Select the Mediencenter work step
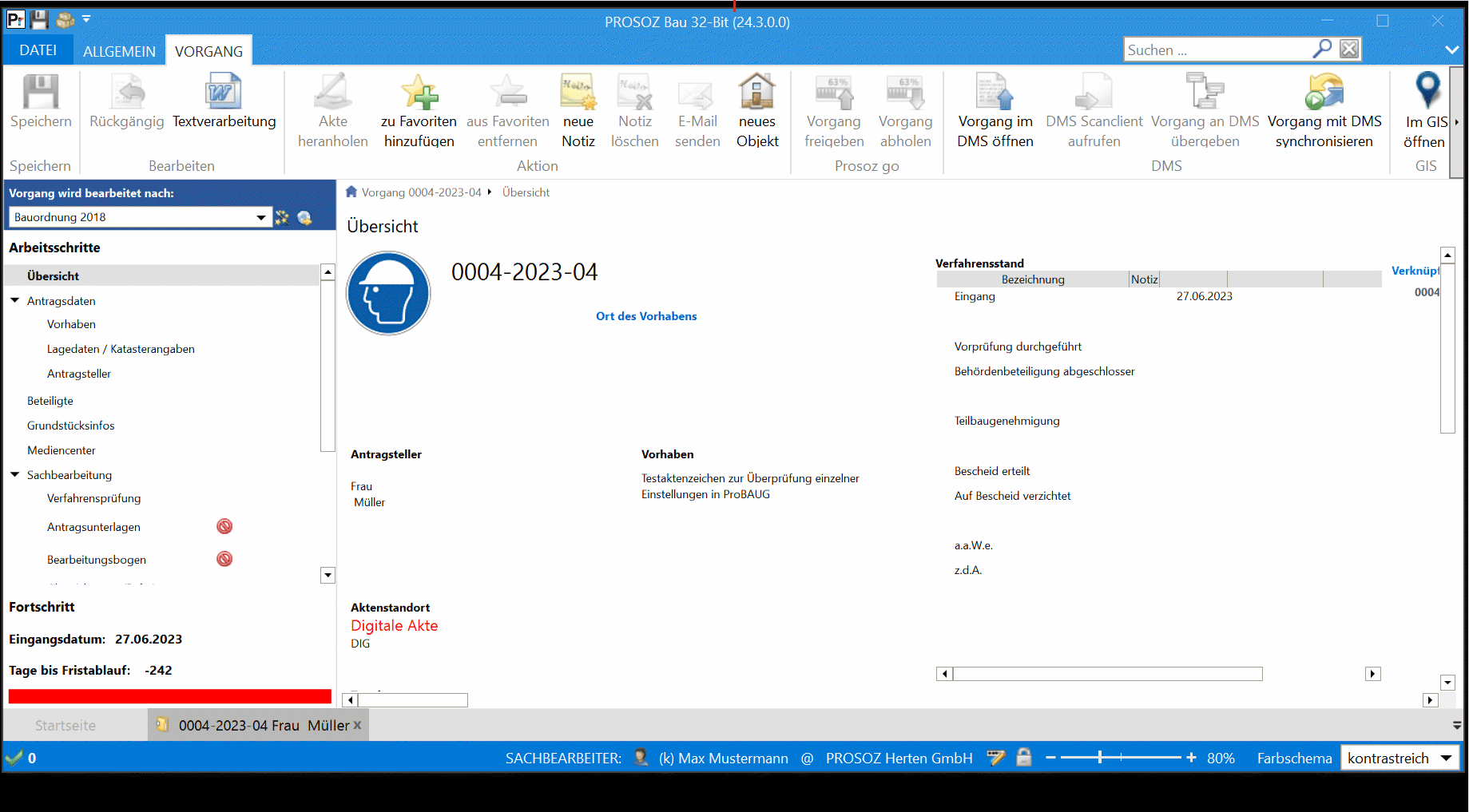Image resolution: width=1469 pixels, height=812 pixels. pos(62,450)
